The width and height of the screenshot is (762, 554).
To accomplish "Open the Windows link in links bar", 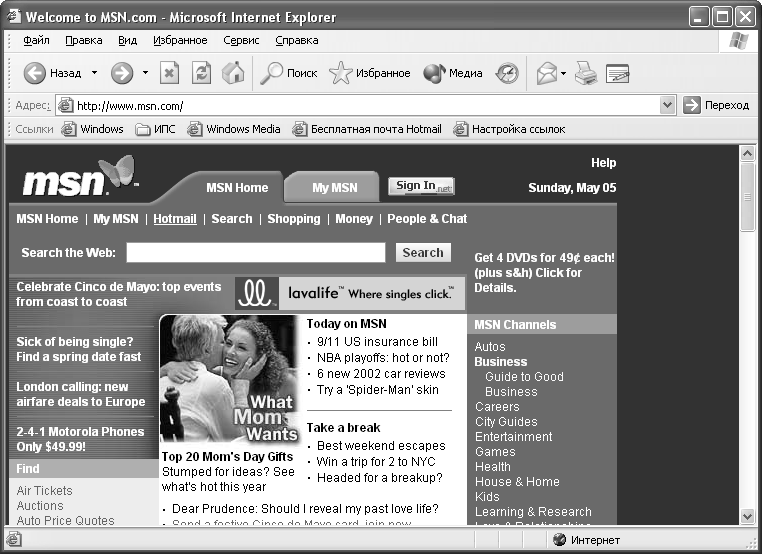I will (x=92, y=129).
